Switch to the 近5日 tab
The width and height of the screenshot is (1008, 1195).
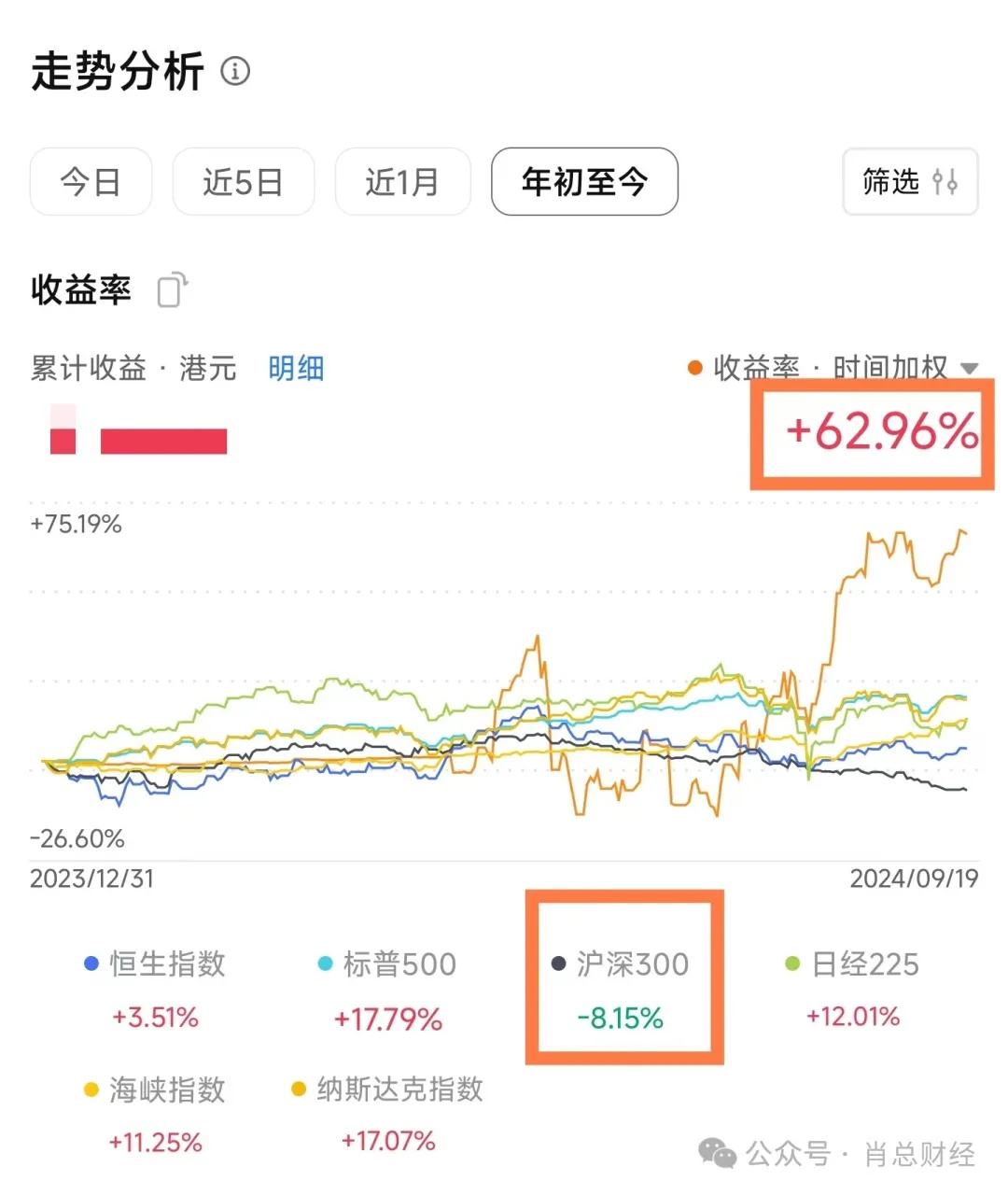coord(243,182)
